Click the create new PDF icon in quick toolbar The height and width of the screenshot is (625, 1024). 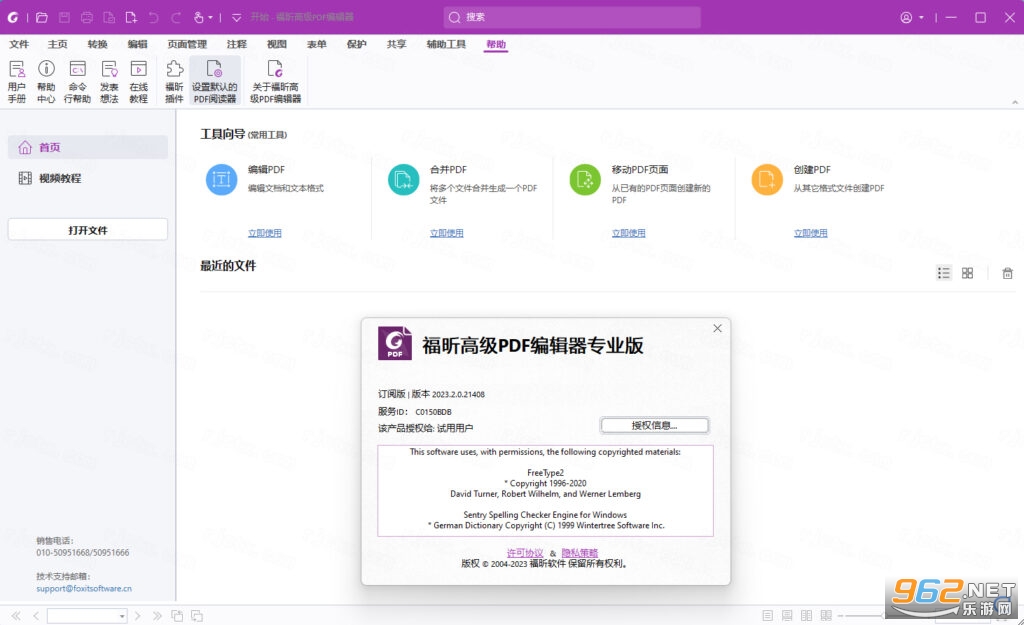131,18
